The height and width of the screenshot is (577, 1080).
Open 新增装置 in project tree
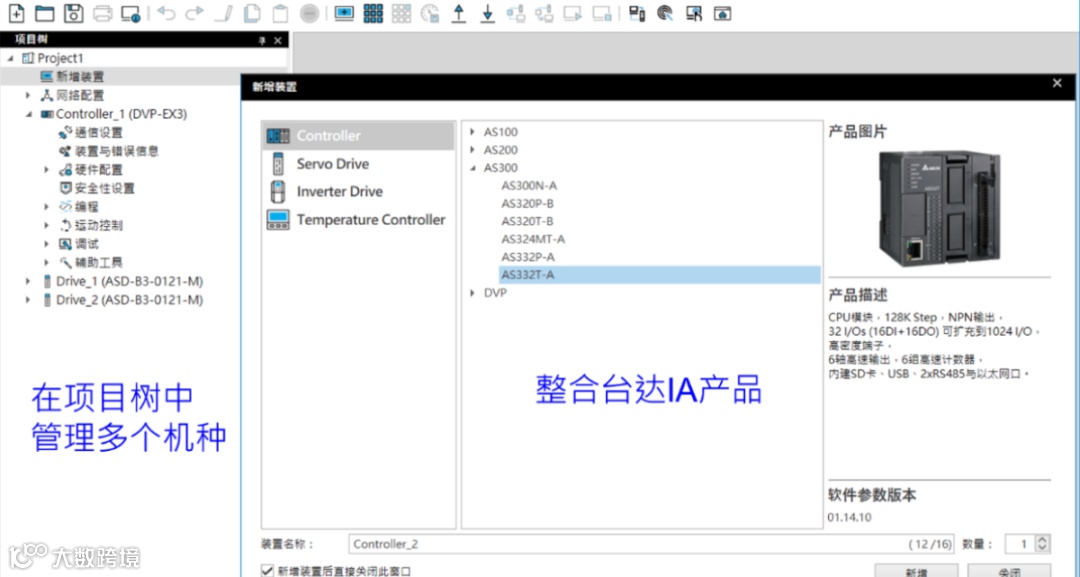click(x=72, y=76)
